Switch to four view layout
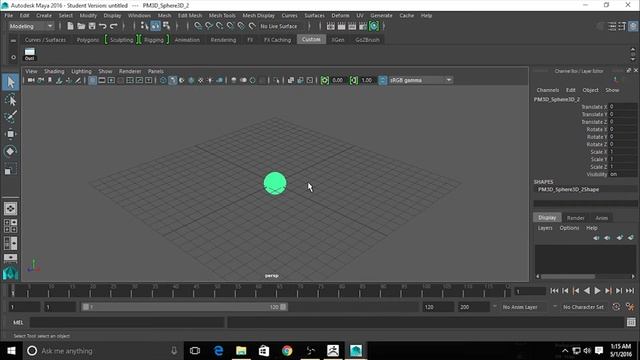Viewport: 640px width, 360px height. pos(10,226)
